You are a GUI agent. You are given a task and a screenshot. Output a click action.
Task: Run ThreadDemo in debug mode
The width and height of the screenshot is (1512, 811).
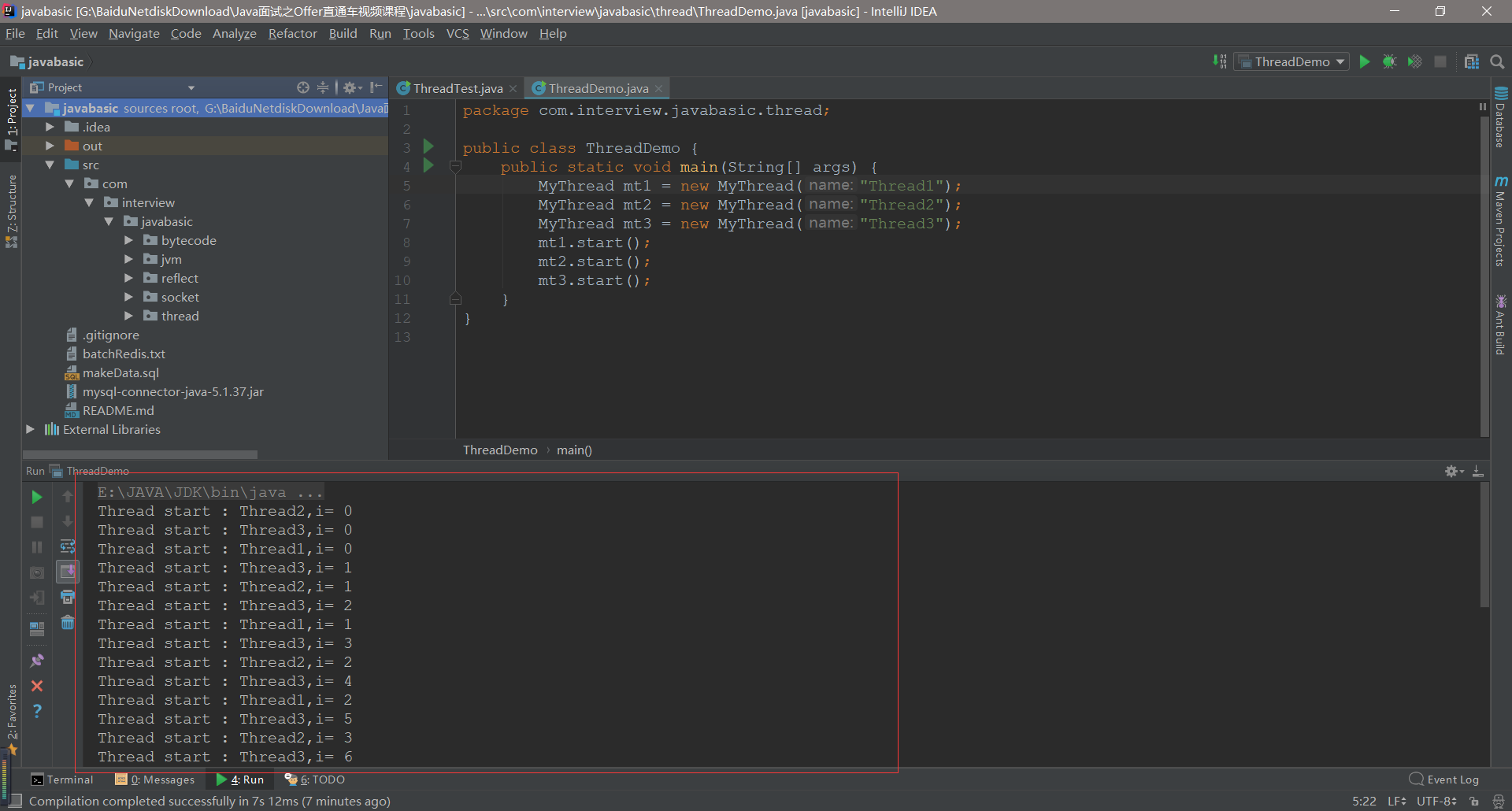1389,61
